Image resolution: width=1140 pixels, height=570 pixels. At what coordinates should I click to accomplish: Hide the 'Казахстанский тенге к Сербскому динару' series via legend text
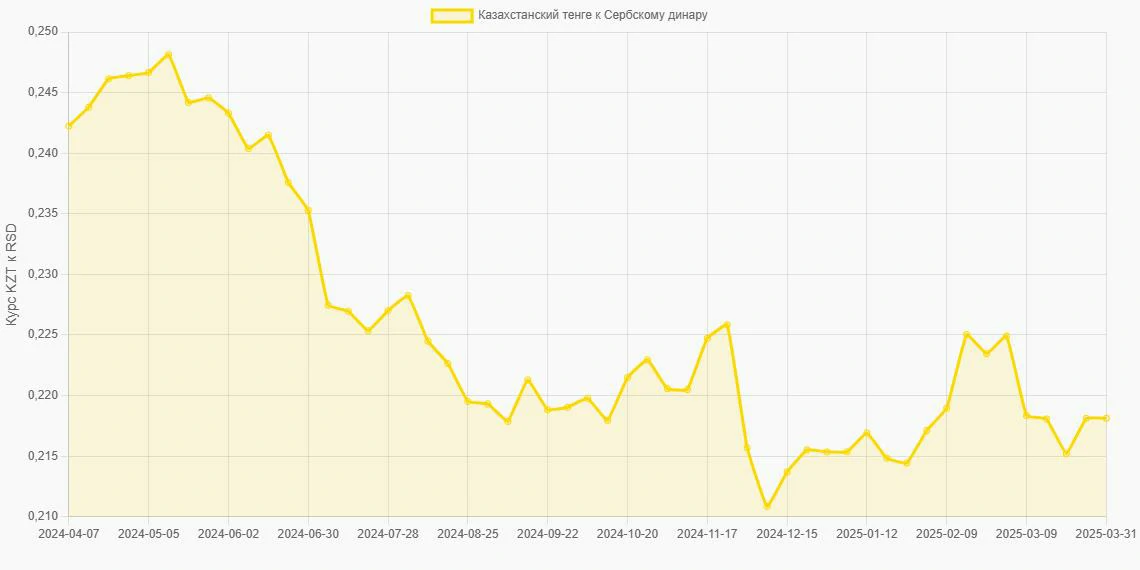click(x=593, y=15)
